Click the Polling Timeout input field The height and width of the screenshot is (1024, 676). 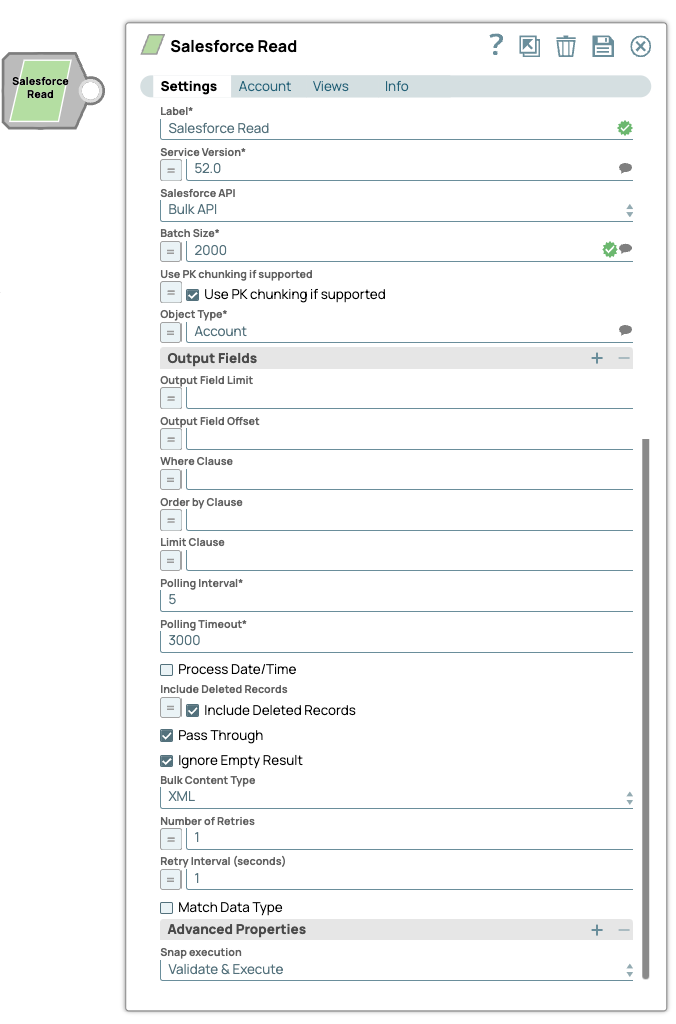pos(396,641)
